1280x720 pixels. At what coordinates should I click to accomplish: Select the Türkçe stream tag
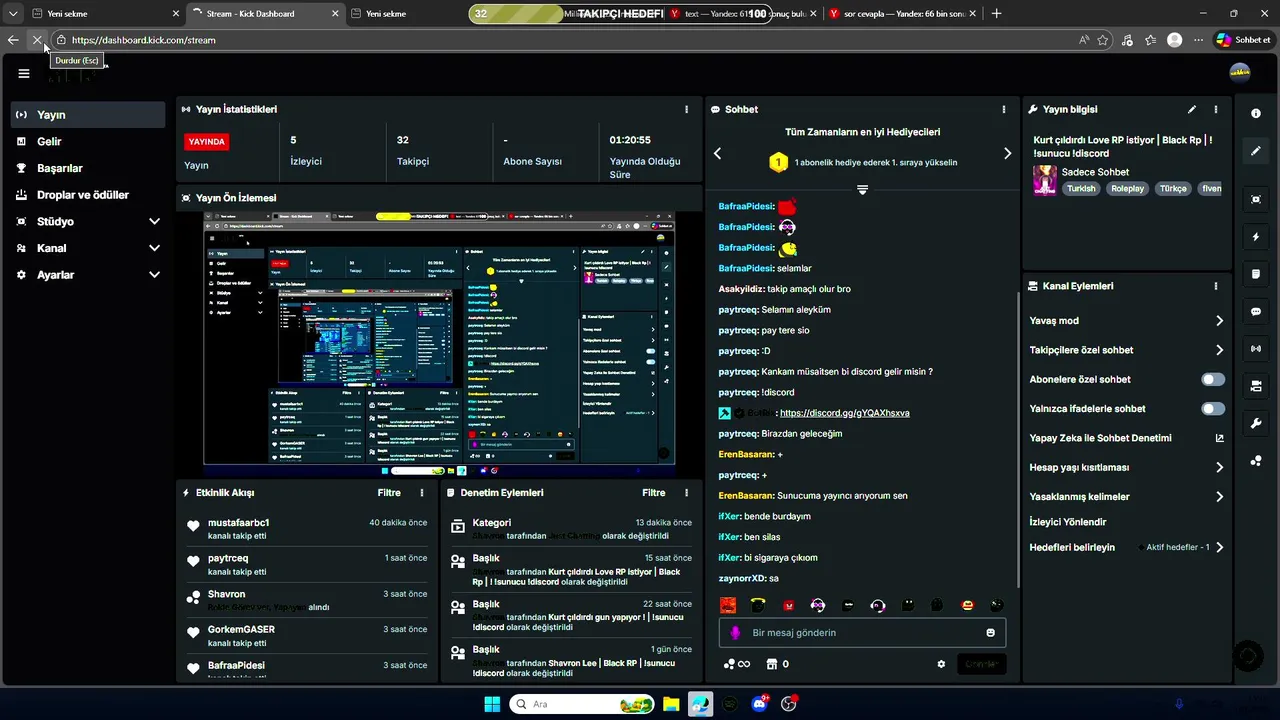point(1172,188)
